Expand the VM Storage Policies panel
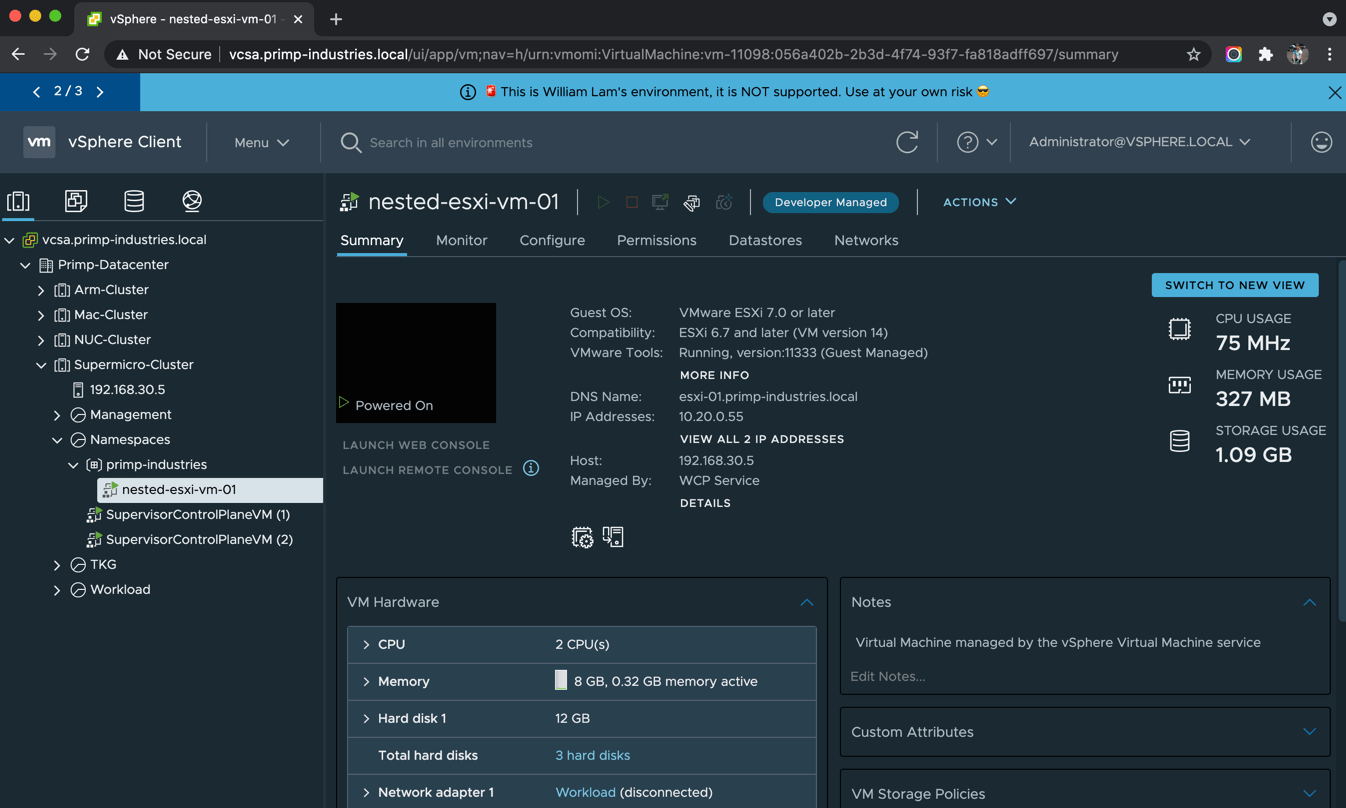Viewport: 1346px width, 808px height. [1309, 794]
